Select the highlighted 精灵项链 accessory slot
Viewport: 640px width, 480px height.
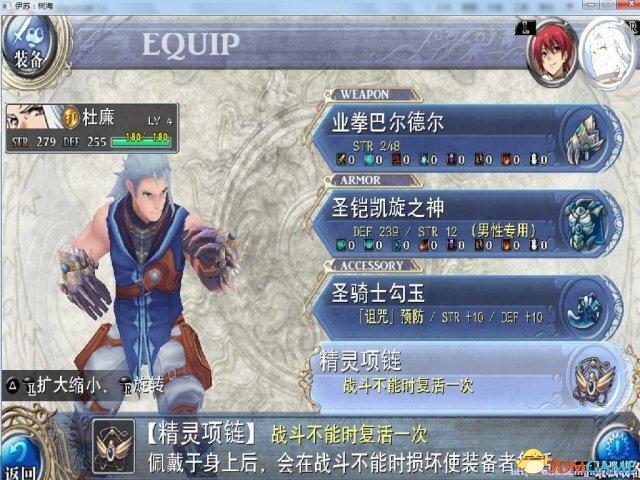click(469, 379)
